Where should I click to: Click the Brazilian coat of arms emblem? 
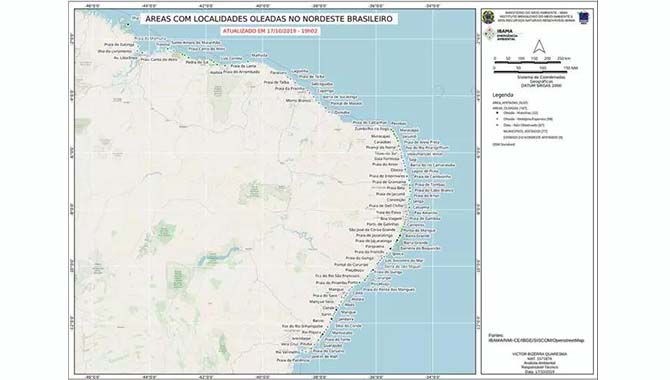(x=488, y=18)
